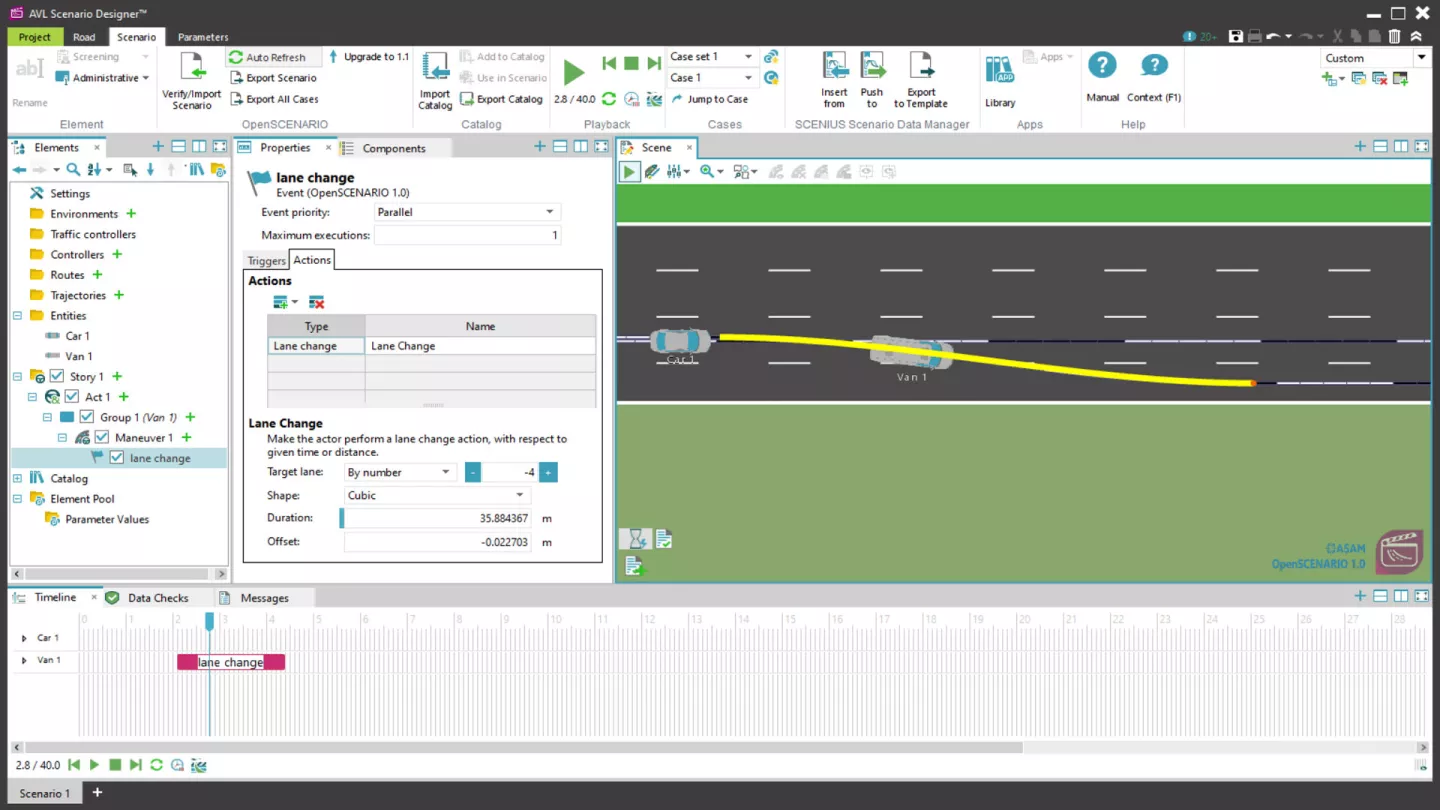Open the Manual help icon
The width and height of the screenshot is (1440, 810).
[x=1102, y=65]
